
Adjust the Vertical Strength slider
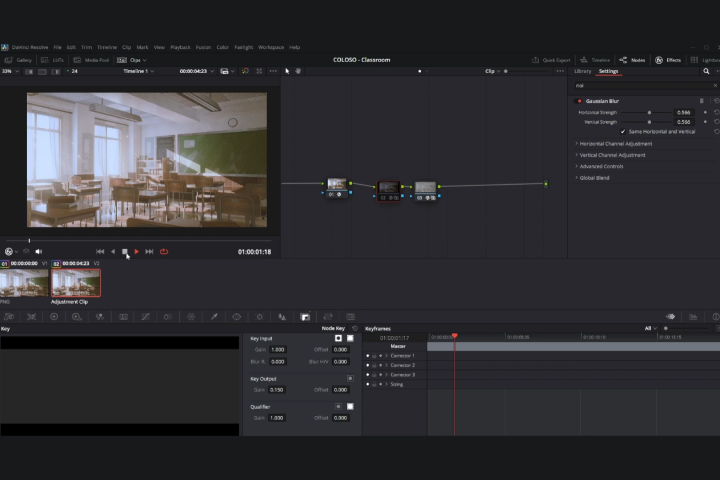point(646,122)
